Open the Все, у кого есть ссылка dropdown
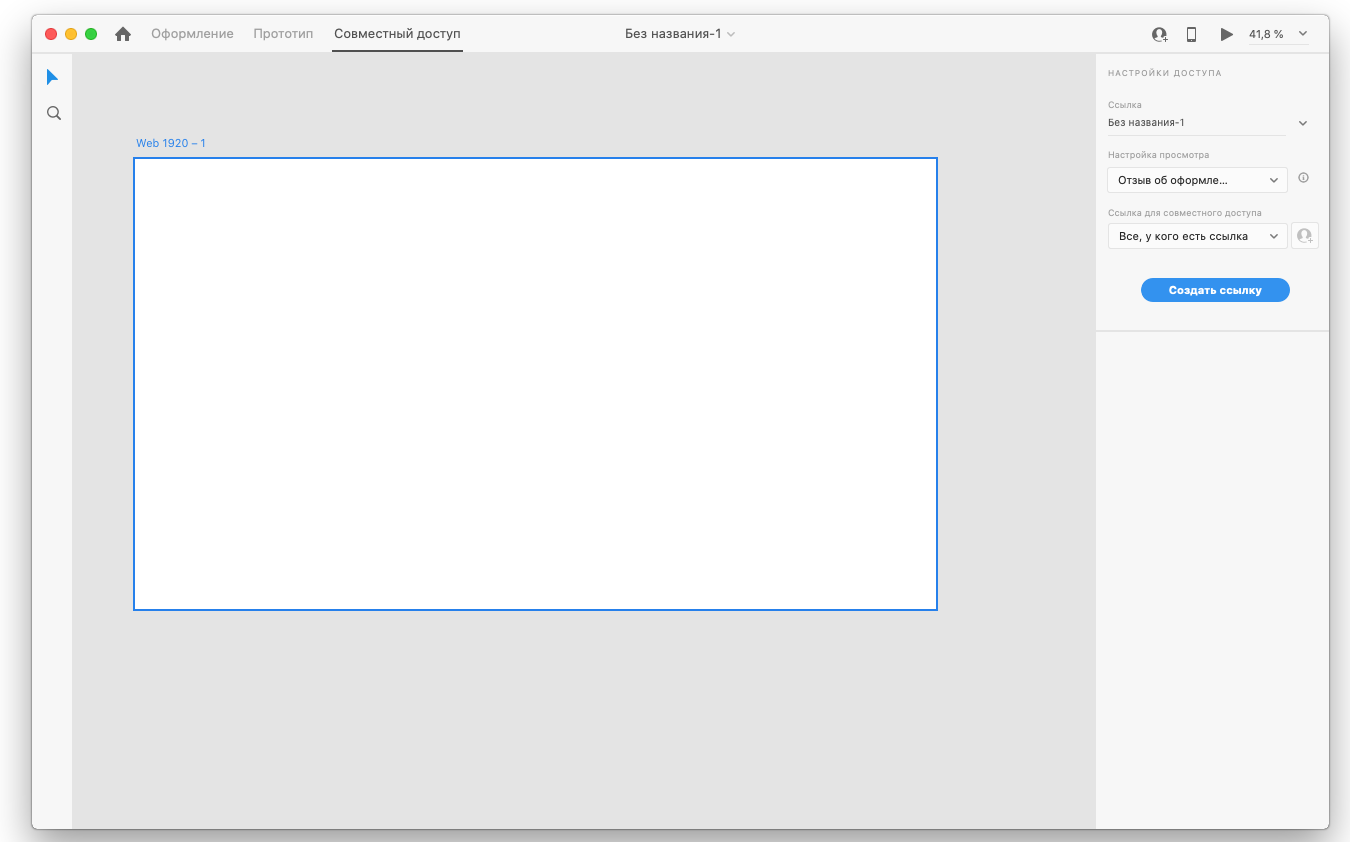 1196,236
